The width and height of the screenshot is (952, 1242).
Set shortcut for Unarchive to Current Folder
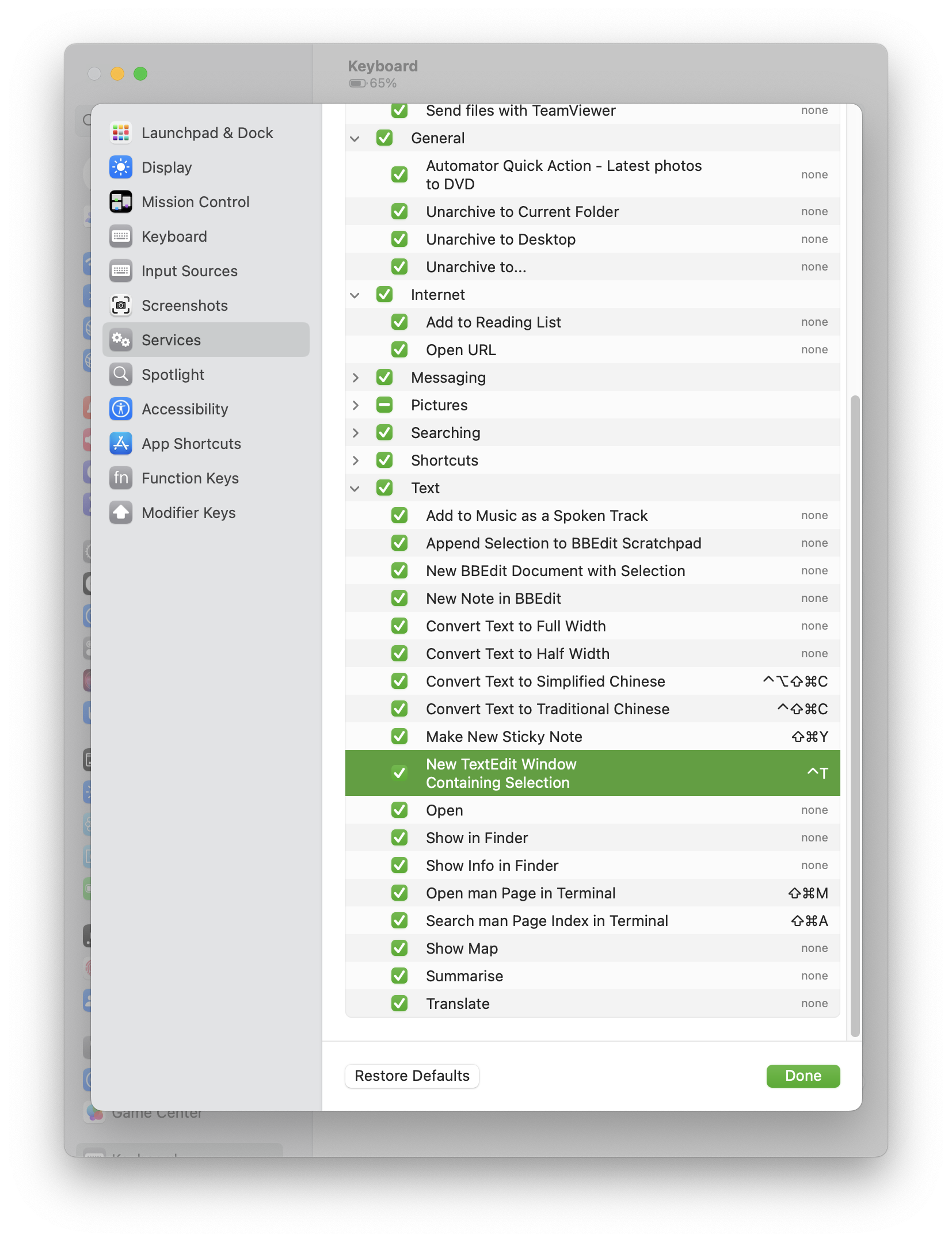814,212
